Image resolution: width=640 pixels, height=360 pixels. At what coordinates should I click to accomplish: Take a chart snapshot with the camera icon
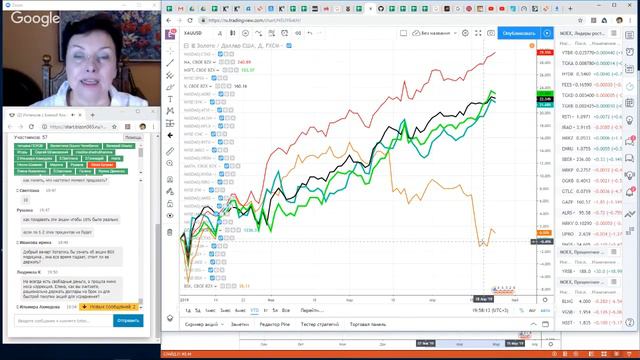(x=491, y=33)
